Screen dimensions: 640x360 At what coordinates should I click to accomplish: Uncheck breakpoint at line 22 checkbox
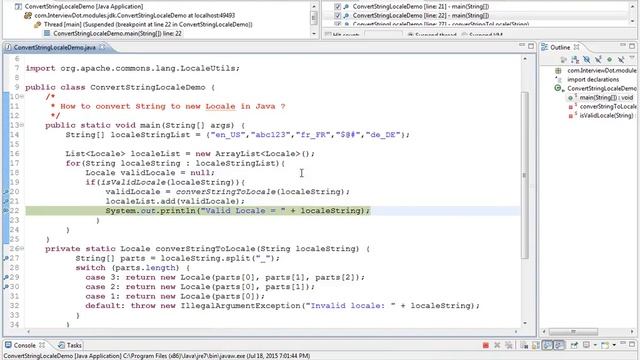(338, 16)
